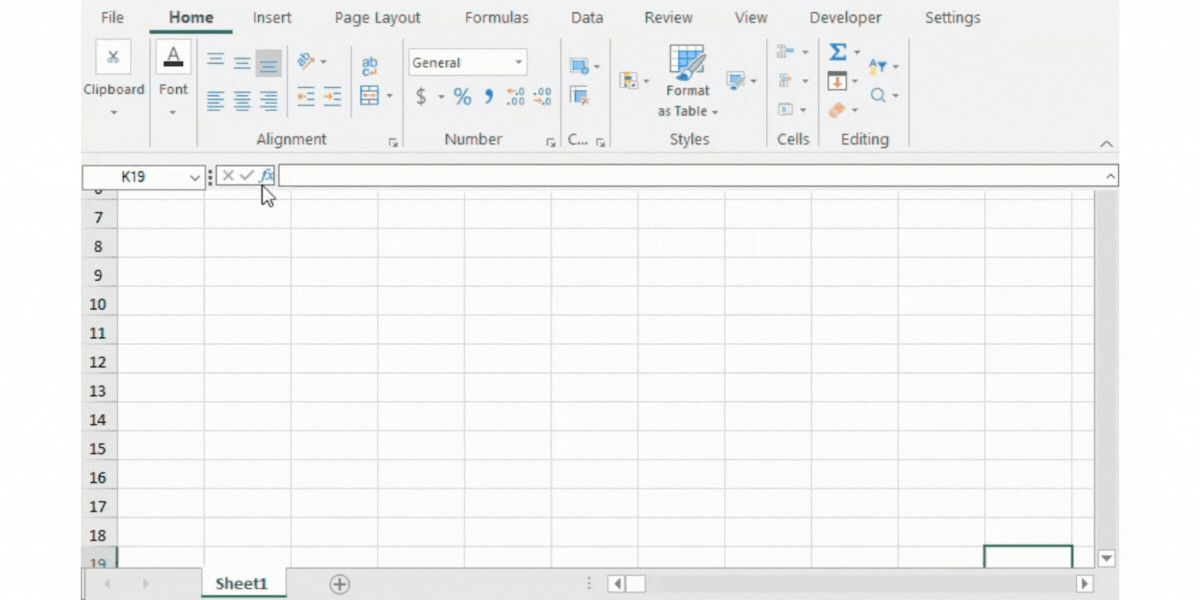The width and height of the screenshot is (1200, 600).
Task: Click the Clear eraser icon
Action: [838, 110]
